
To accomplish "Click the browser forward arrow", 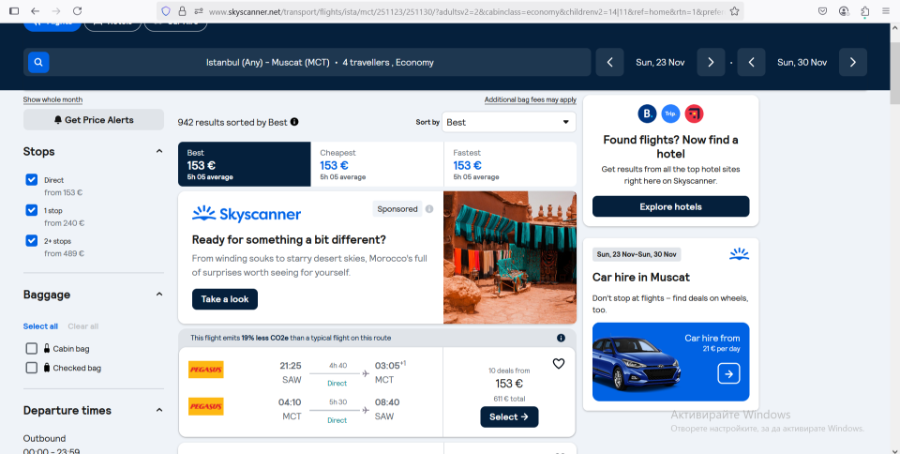I will pyautogui.click(x=56, y=11).
